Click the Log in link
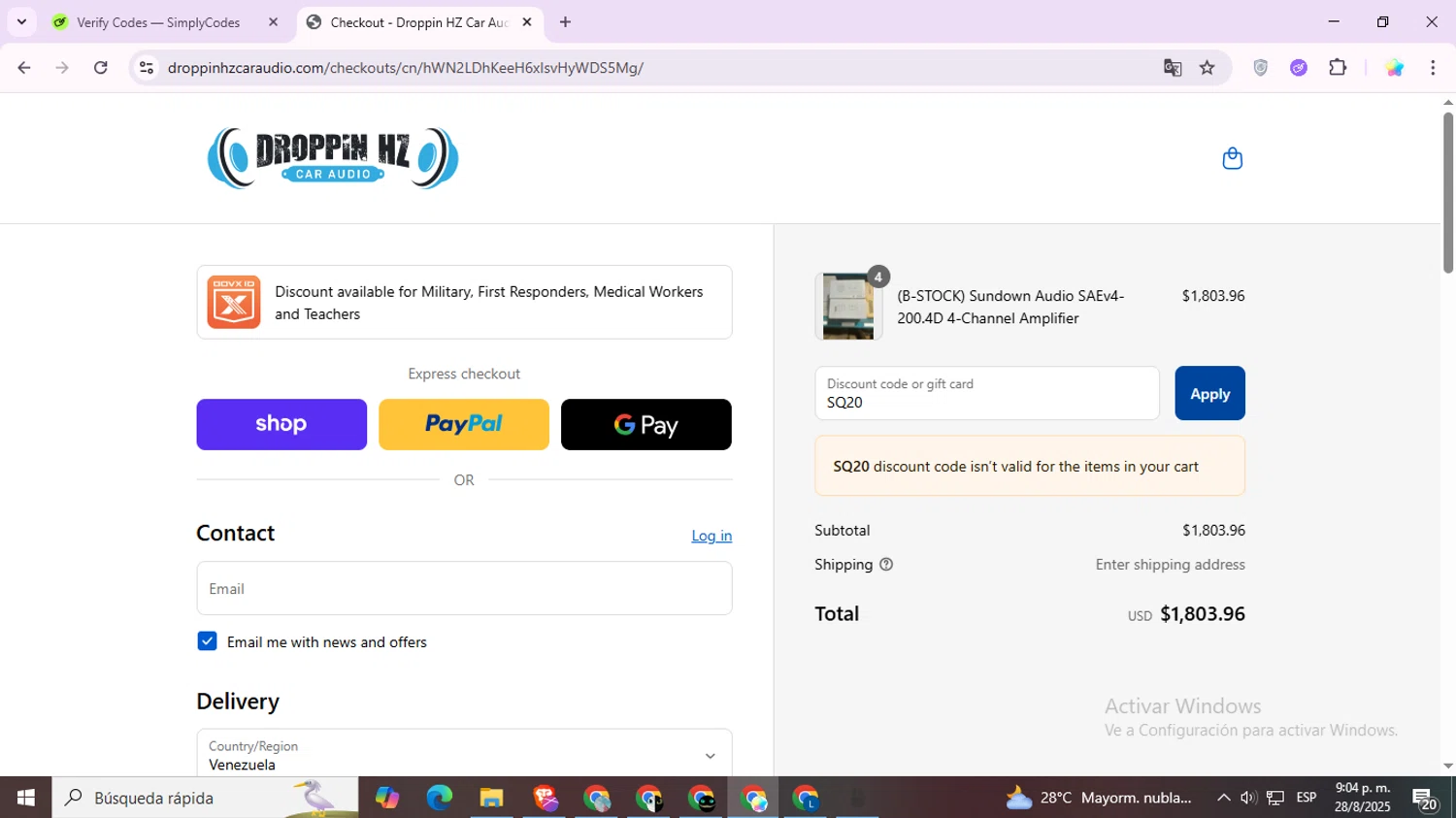The image size is (1456, 818). 711,536
